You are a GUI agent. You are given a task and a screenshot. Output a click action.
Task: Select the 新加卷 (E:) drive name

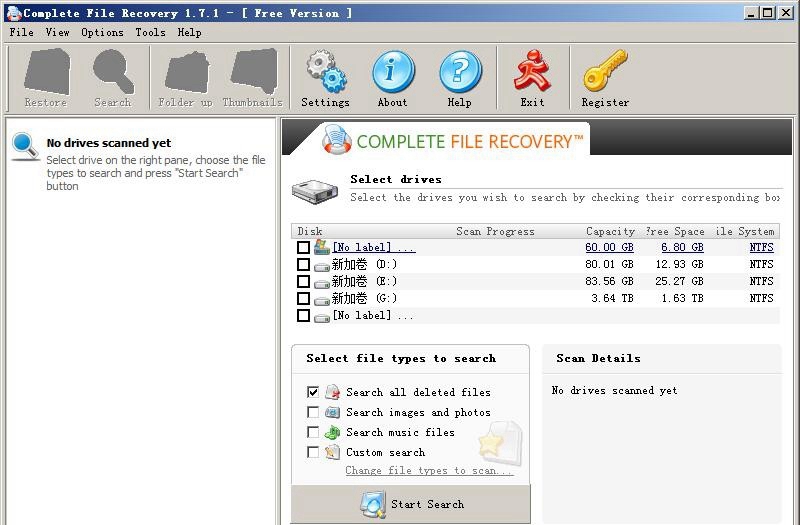click(x=364, y=281)
